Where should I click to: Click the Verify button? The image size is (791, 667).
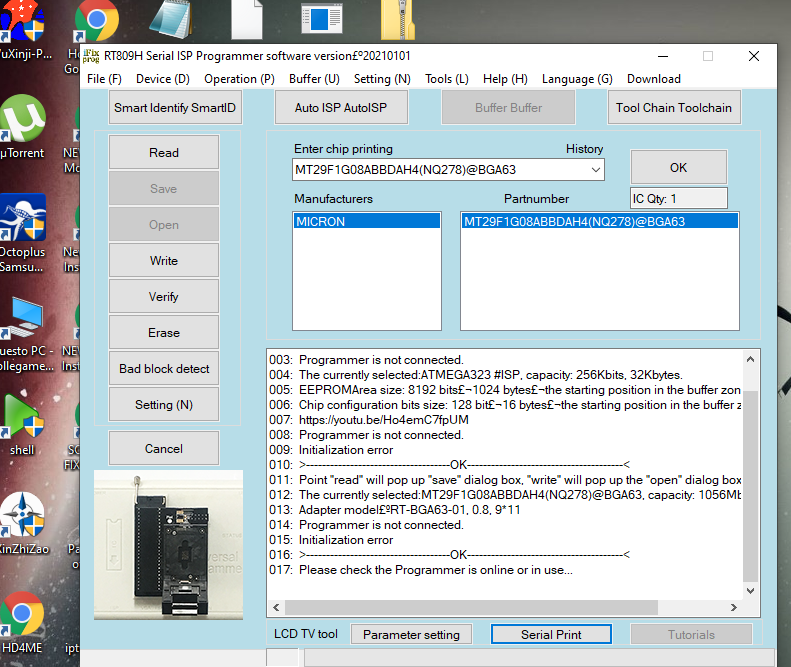(x=164, y=297)
